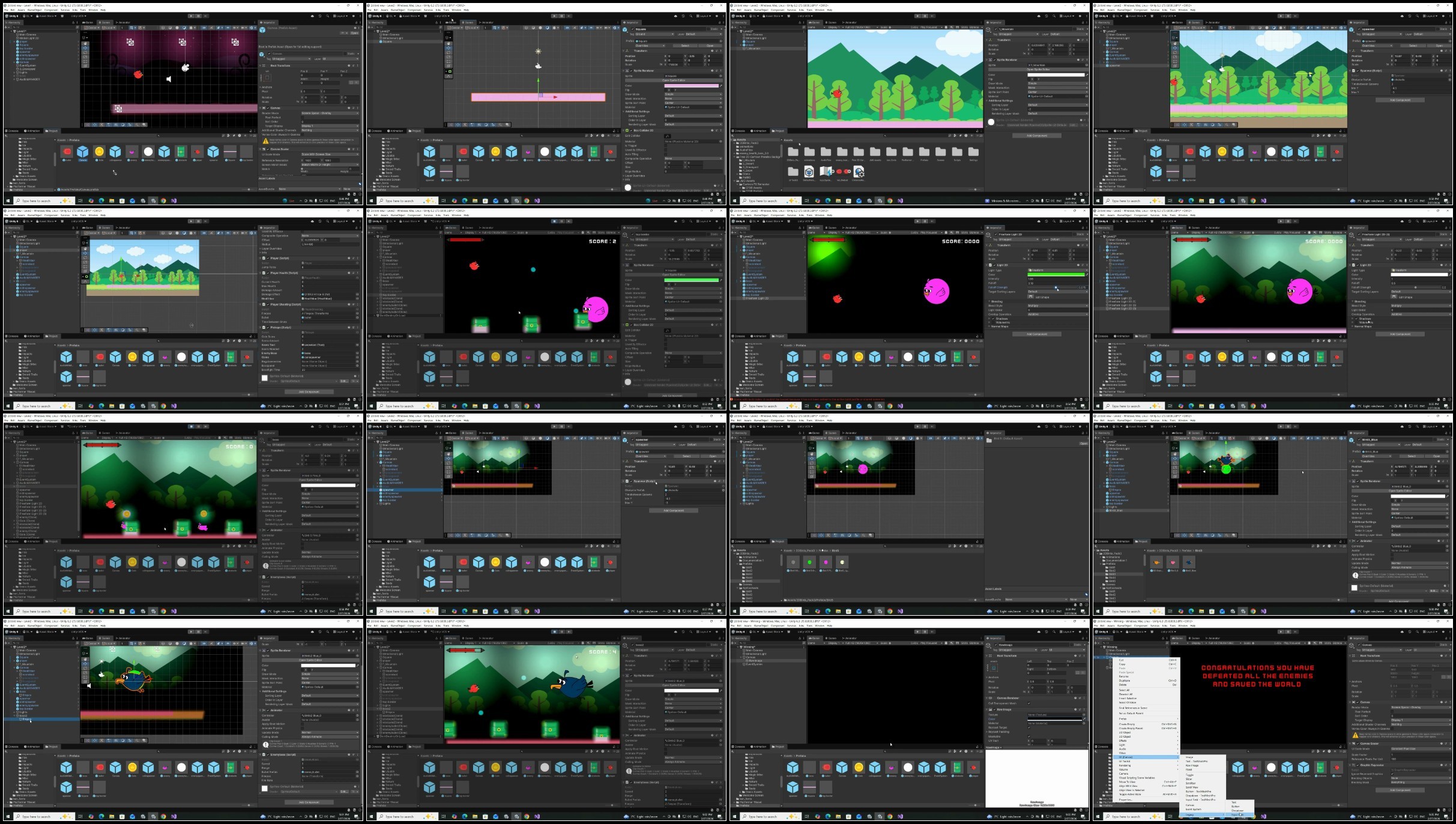Click the eyedropper beside 1_Mountain's Color field
The image size is (1456, 824).
click(1087, 75)
